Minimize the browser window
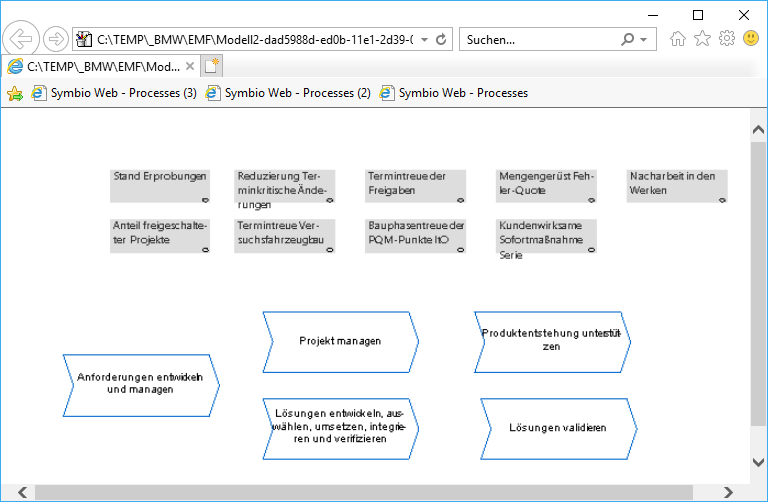The height and width of the screenshot is (502, 768). pyautogui.click(x=652, y=15)
